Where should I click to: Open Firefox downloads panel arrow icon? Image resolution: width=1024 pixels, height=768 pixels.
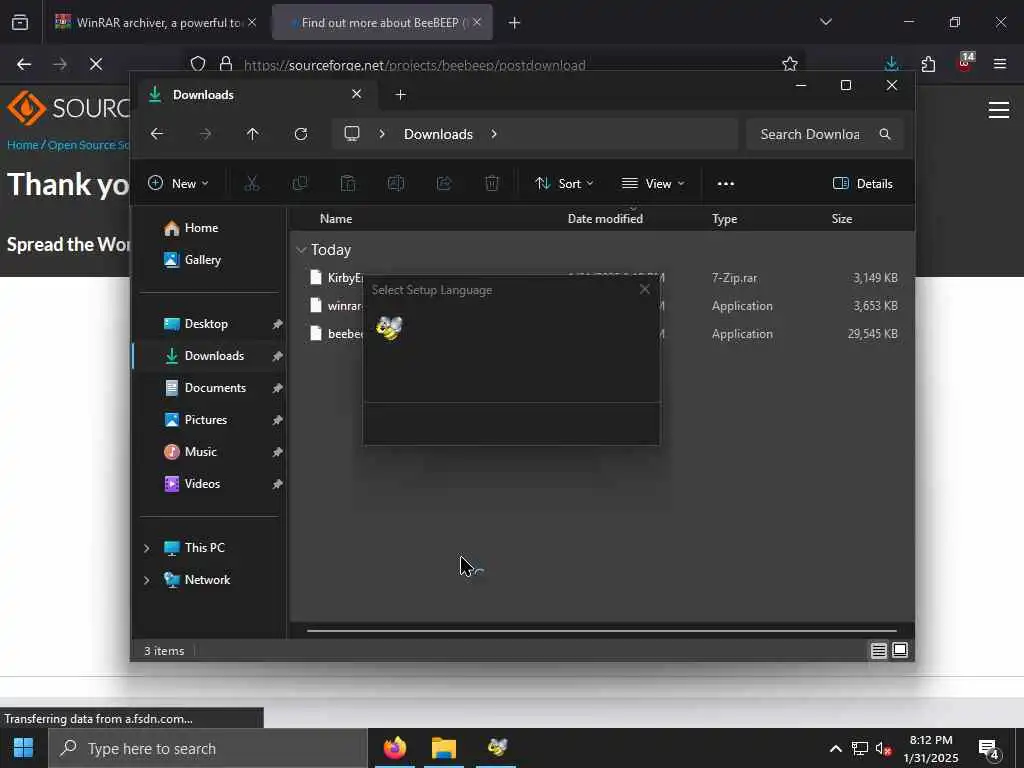891,64
